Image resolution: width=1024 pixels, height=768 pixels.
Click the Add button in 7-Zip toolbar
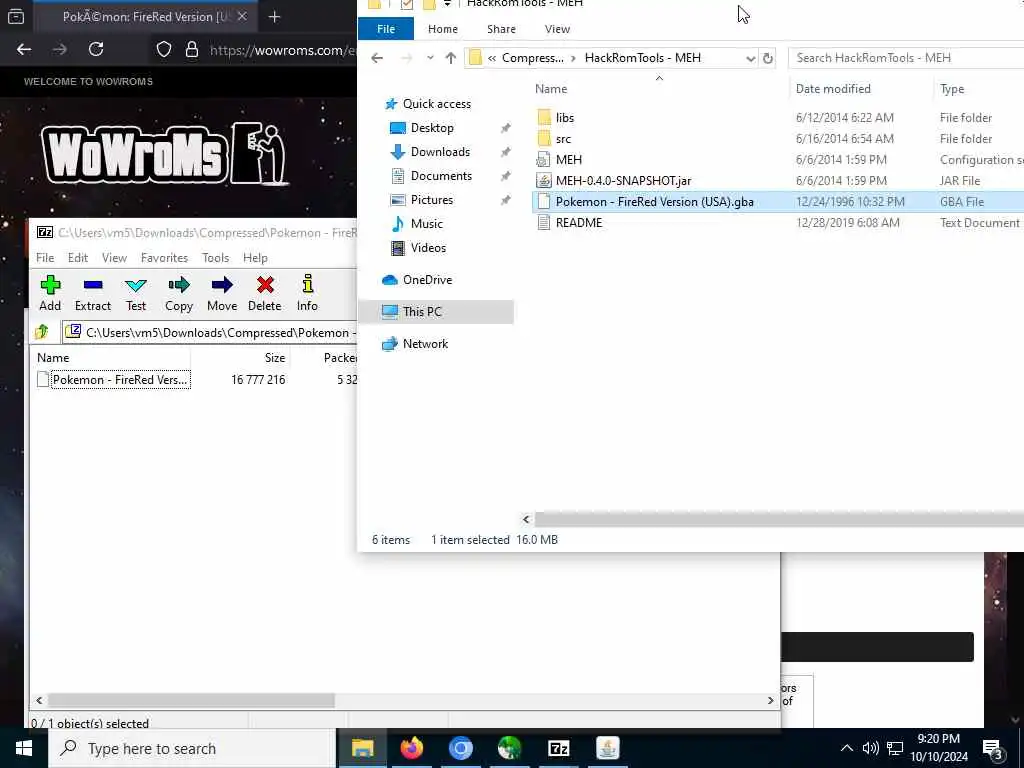[x=50, y=293]
